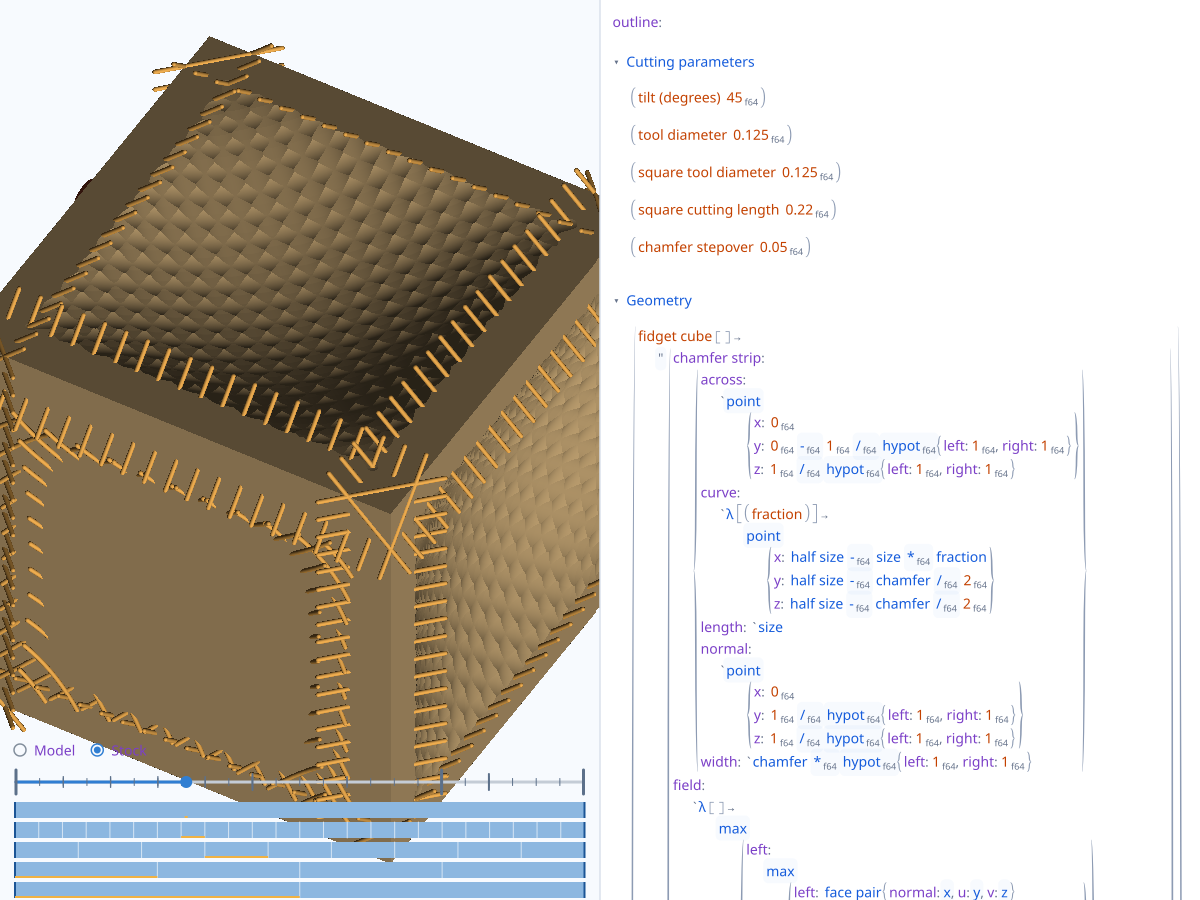
Task: Click the 'fidget cube' definition name
Action: coord(675,337)
